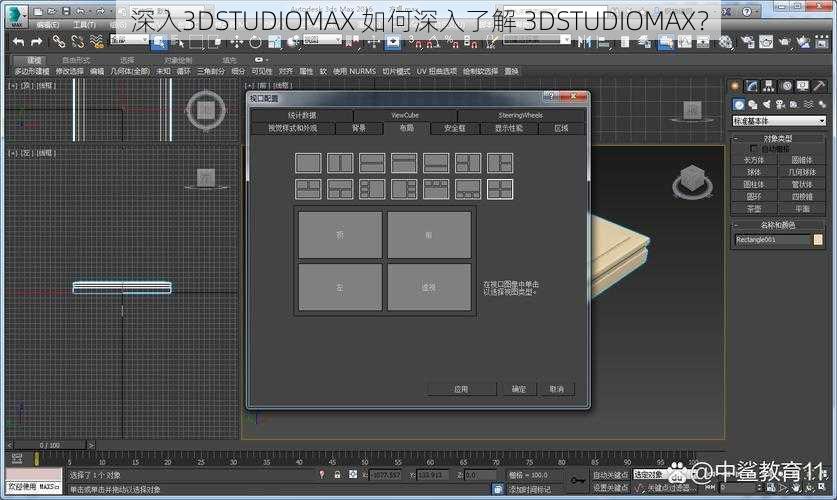This screenshot has height=500, width=837.
Task: Activate the Select and Rotate tool
Action: pos(256,42)
